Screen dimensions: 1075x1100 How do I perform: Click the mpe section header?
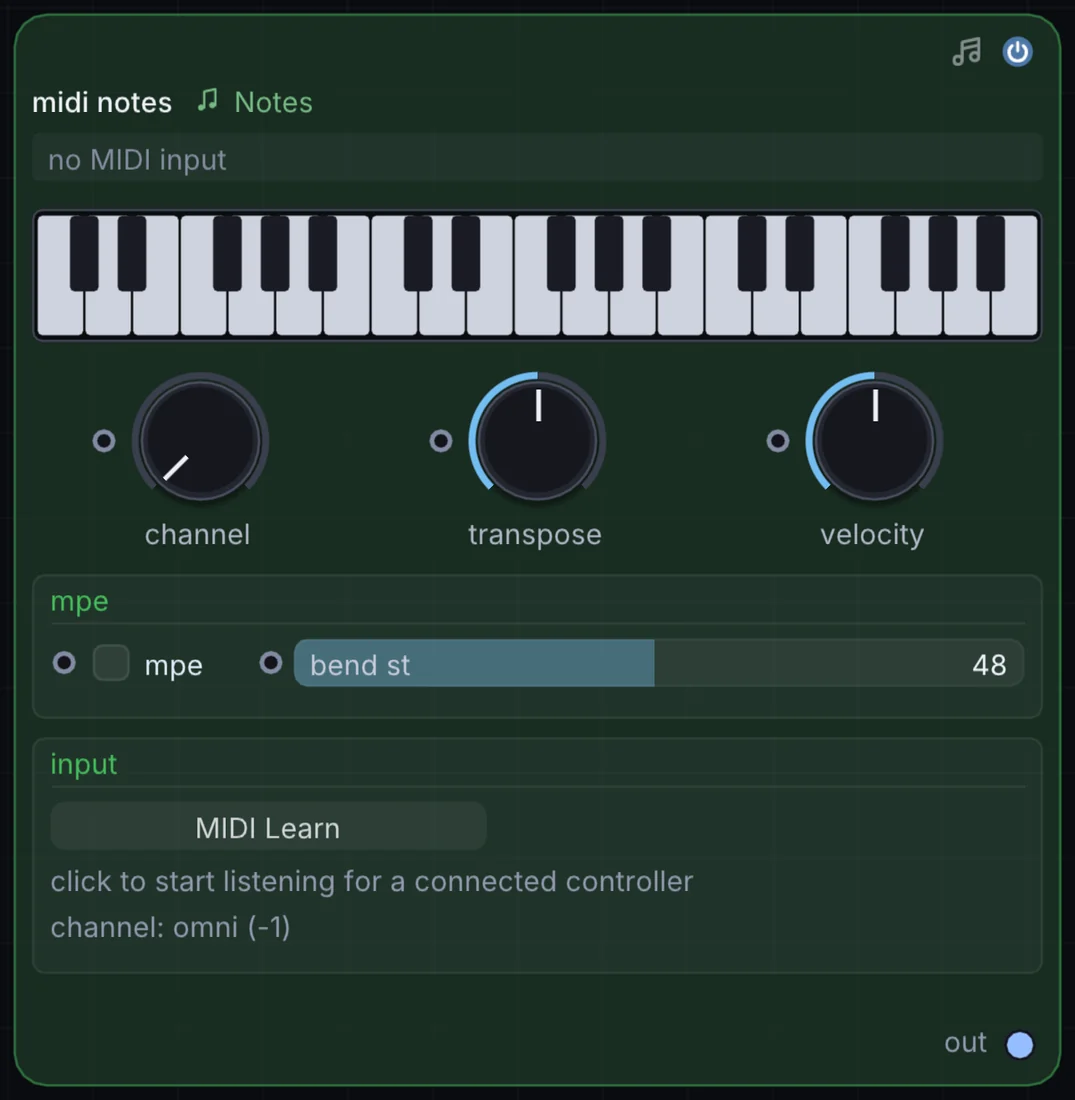pyautogui.click(x=79, y=602)
